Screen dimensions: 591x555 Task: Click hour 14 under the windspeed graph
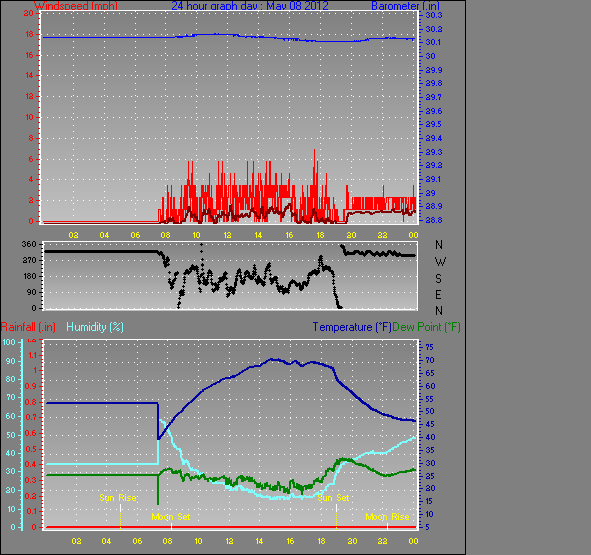(x=258, y=235)
